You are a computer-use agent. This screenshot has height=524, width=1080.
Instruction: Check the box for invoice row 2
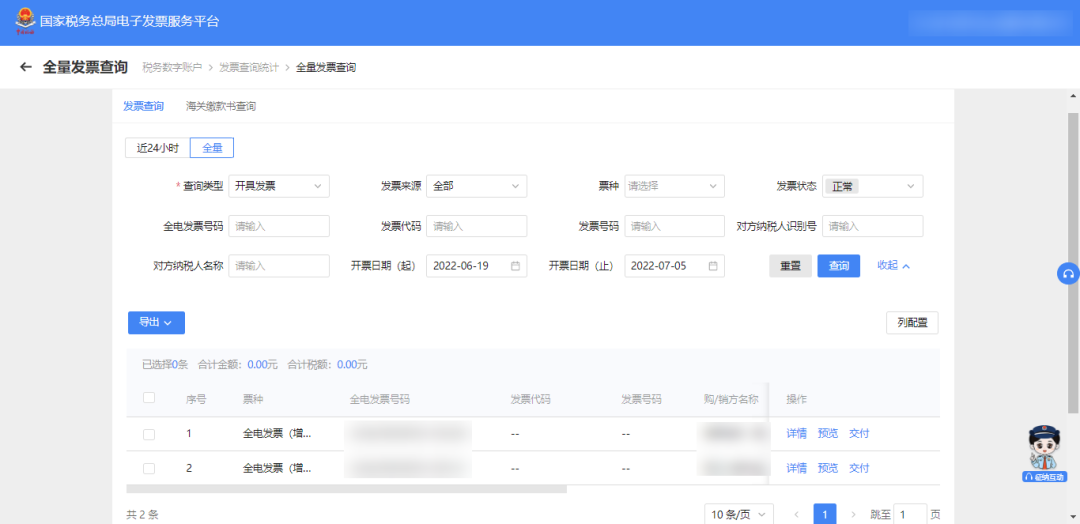point(149,468)
